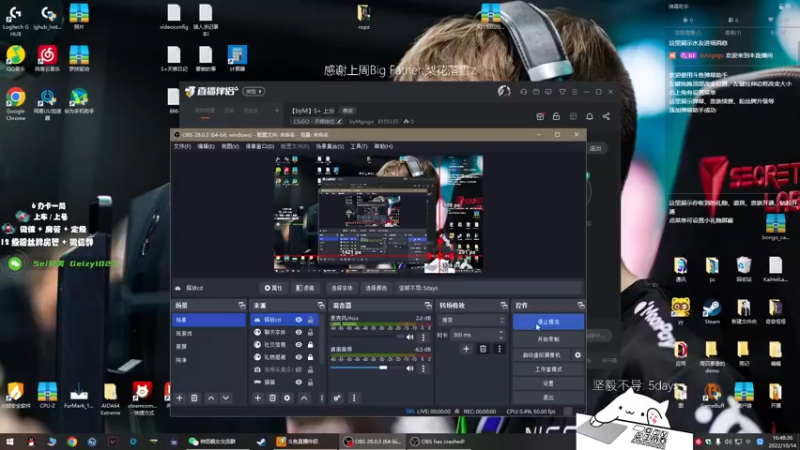Toggle eye on the 聊天字体 browser source
This screenshot has height=450, width=800.
point(298,332)
